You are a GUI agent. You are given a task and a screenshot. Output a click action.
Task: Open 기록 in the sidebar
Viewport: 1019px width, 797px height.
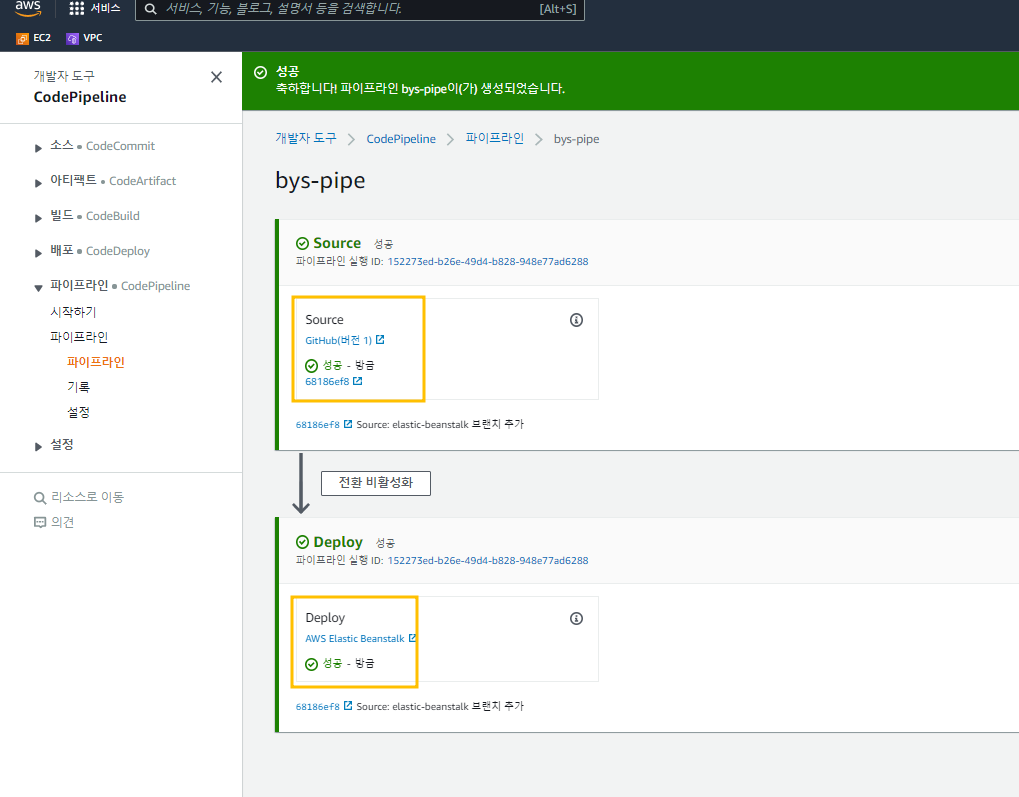(79, 387)
